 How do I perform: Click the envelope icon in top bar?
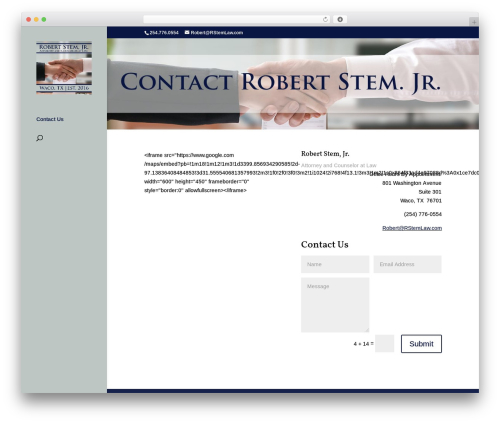point(187,32)
